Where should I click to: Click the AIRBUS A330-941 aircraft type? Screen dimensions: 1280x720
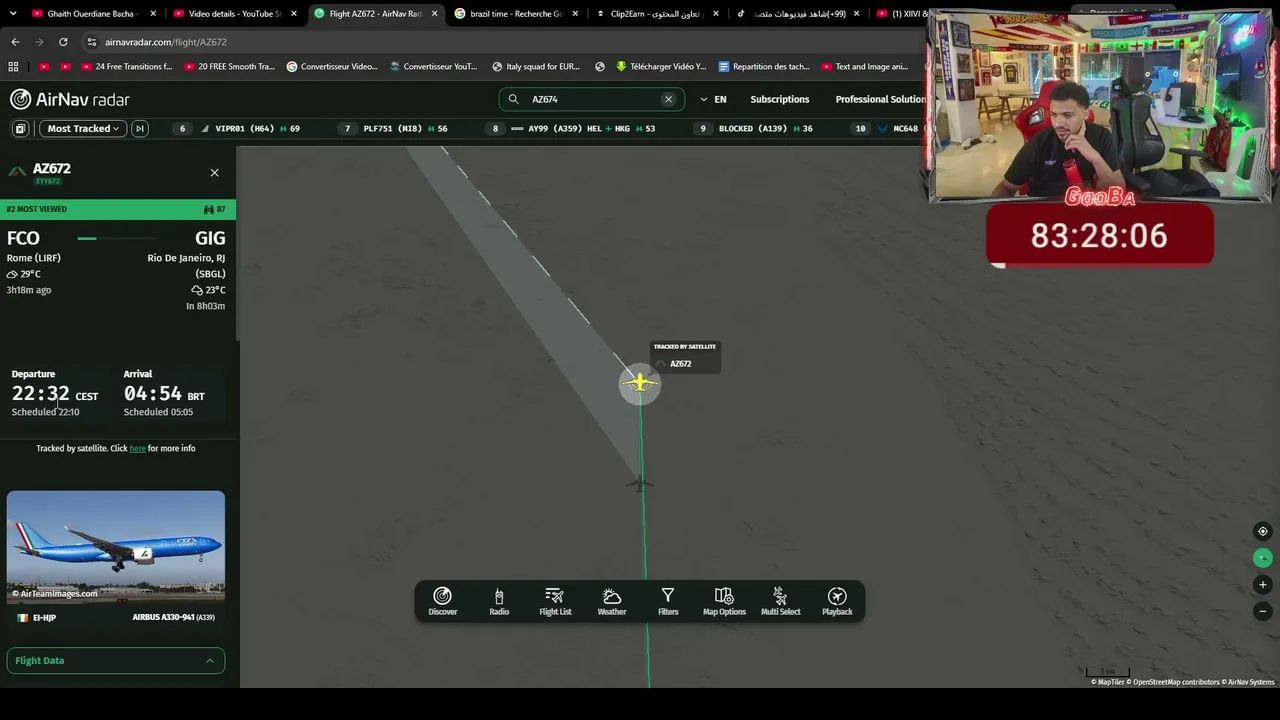point(173,617)
